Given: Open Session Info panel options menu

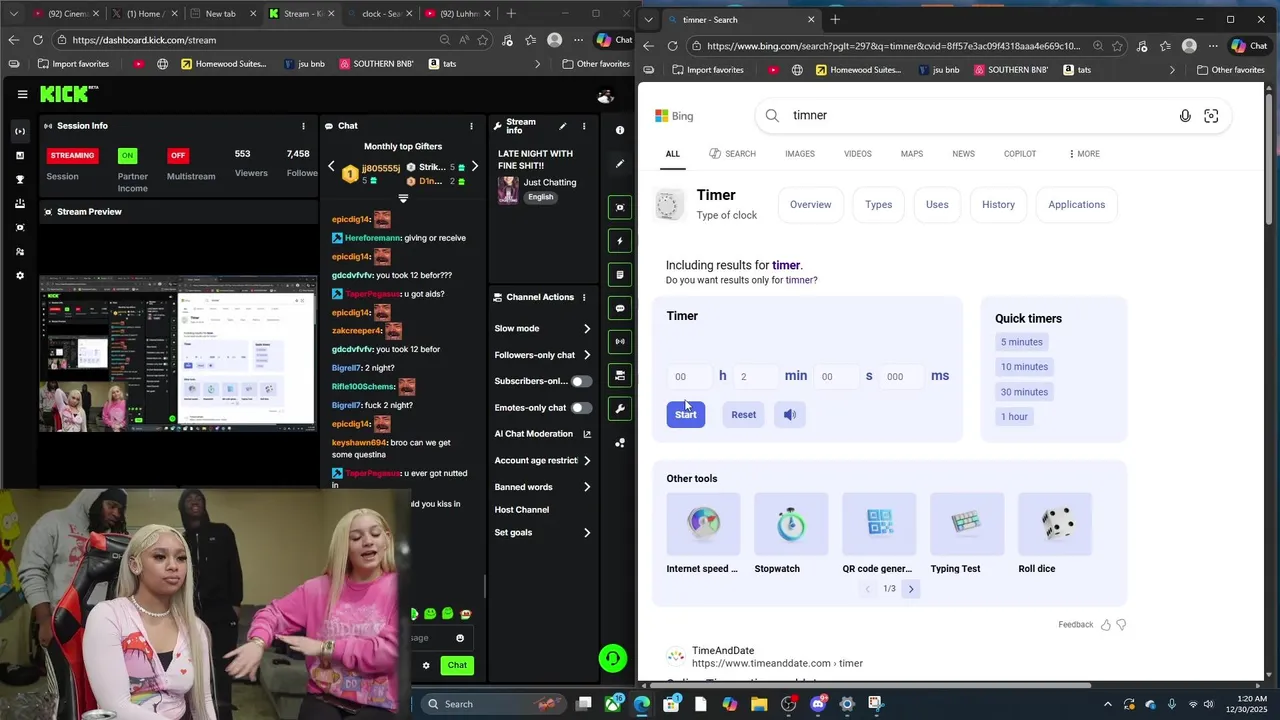Looking at the screenshot, I should 304,126.
